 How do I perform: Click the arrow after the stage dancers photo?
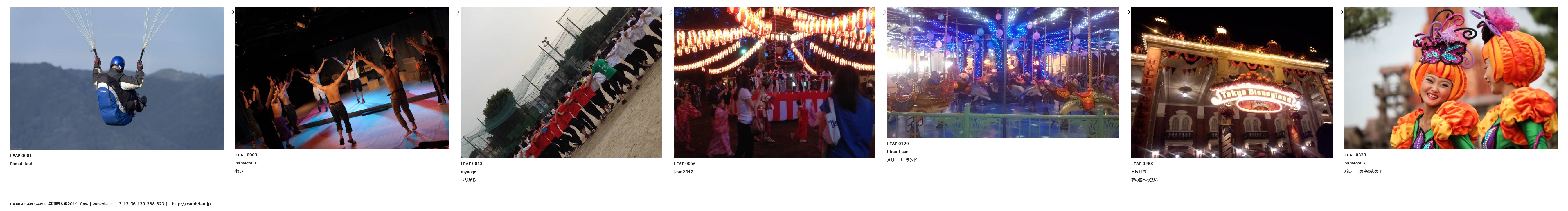click(455, 12)
